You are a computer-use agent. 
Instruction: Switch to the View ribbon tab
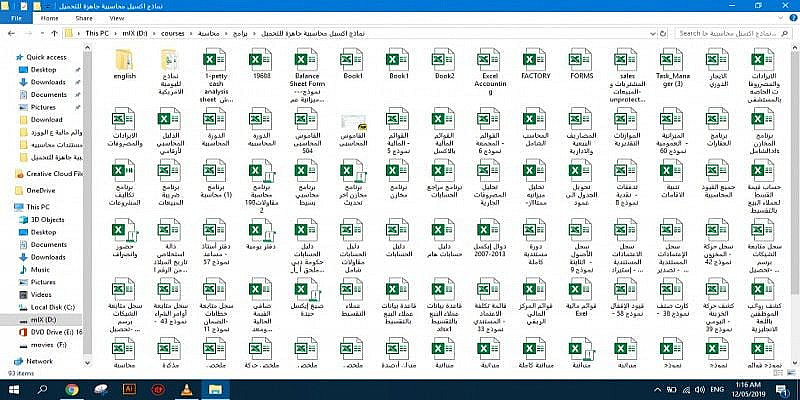(116, 18)
